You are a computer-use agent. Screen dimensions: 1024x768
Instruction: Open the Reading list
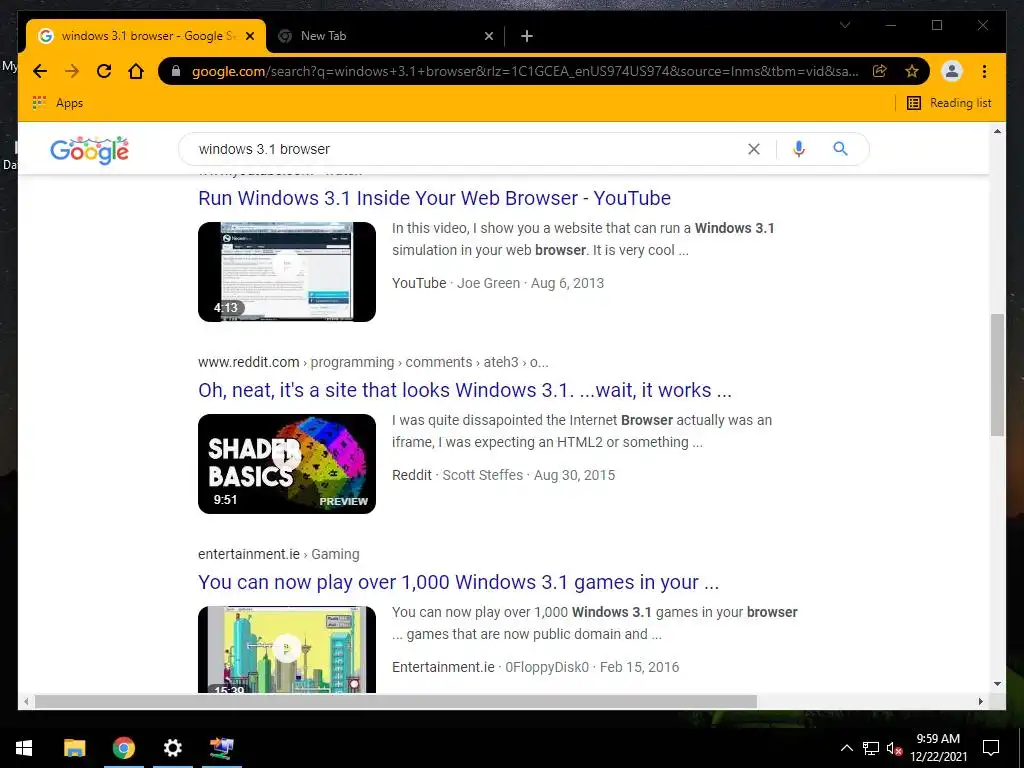tap(949, 103)
